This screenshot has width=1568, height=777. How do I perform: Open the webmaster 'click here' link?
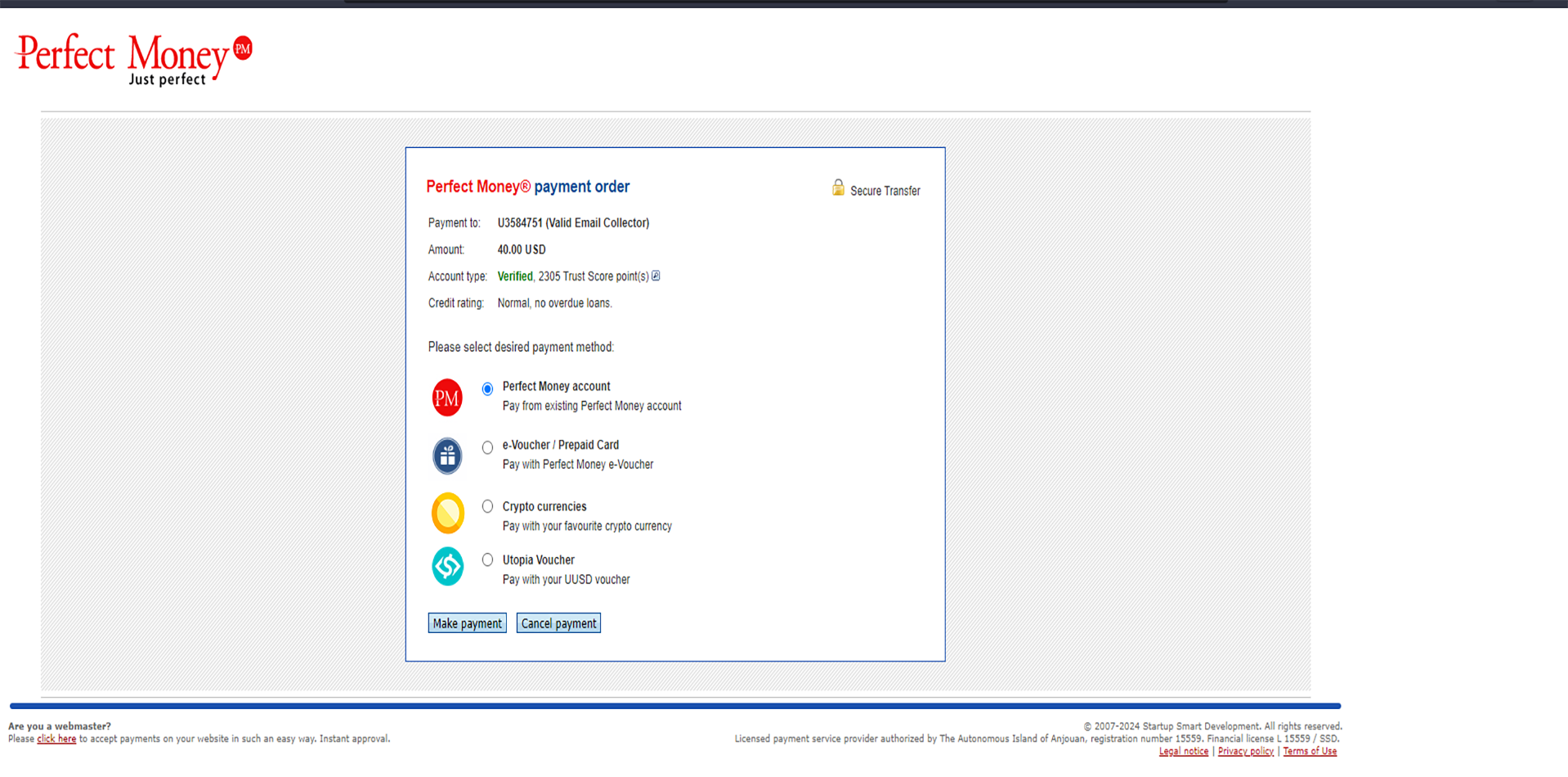[x=56, y=739]
